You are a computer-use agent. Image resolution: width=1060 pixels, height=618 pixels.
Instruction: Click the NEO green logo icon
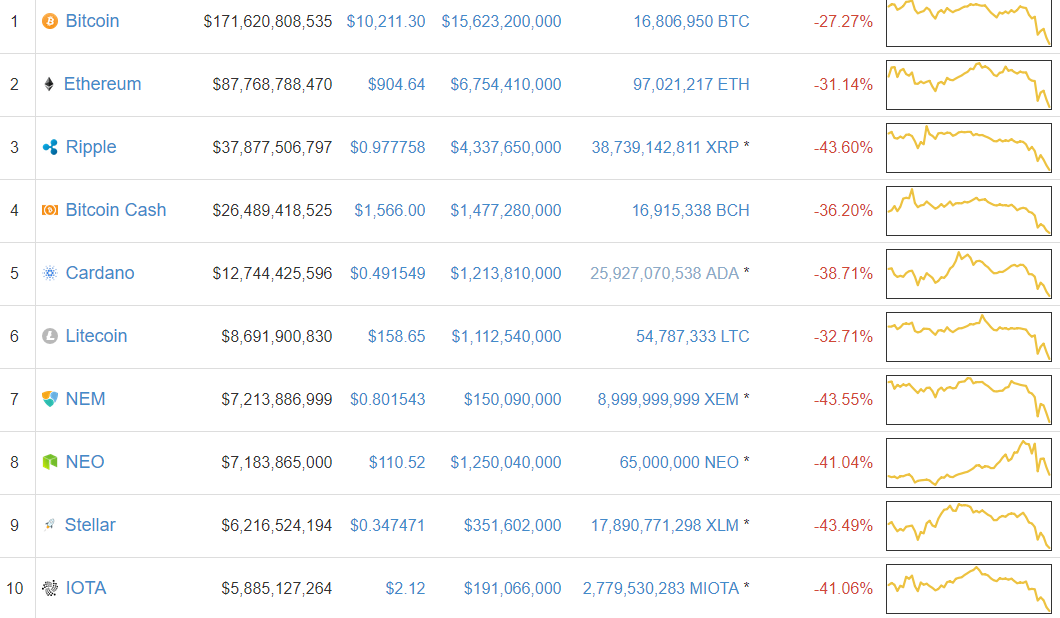[50, 462]
